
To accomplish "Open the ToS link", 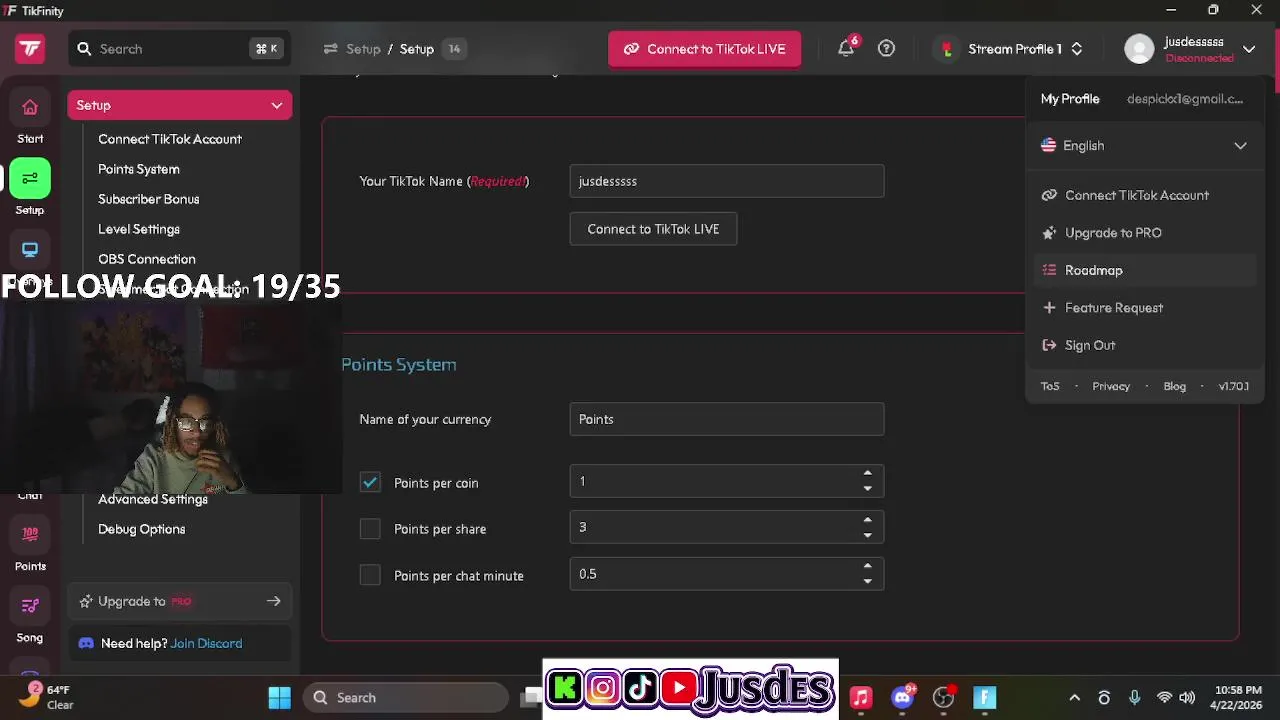I will click(x=1050, y=386).
